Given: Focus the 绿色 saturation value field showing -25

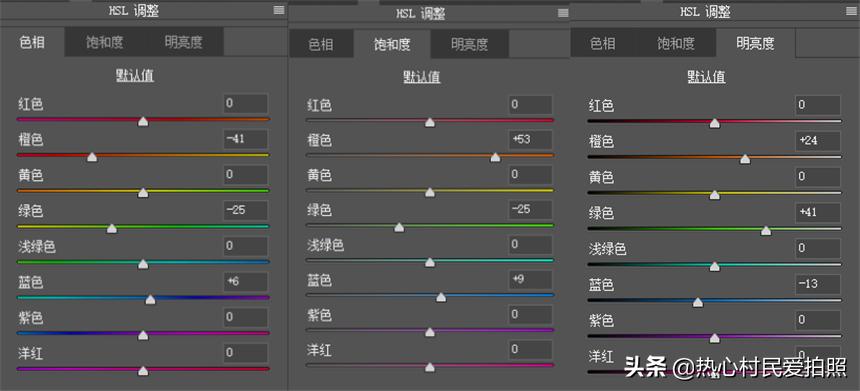Looking at the screenshot, I should (x=530, y=210).
